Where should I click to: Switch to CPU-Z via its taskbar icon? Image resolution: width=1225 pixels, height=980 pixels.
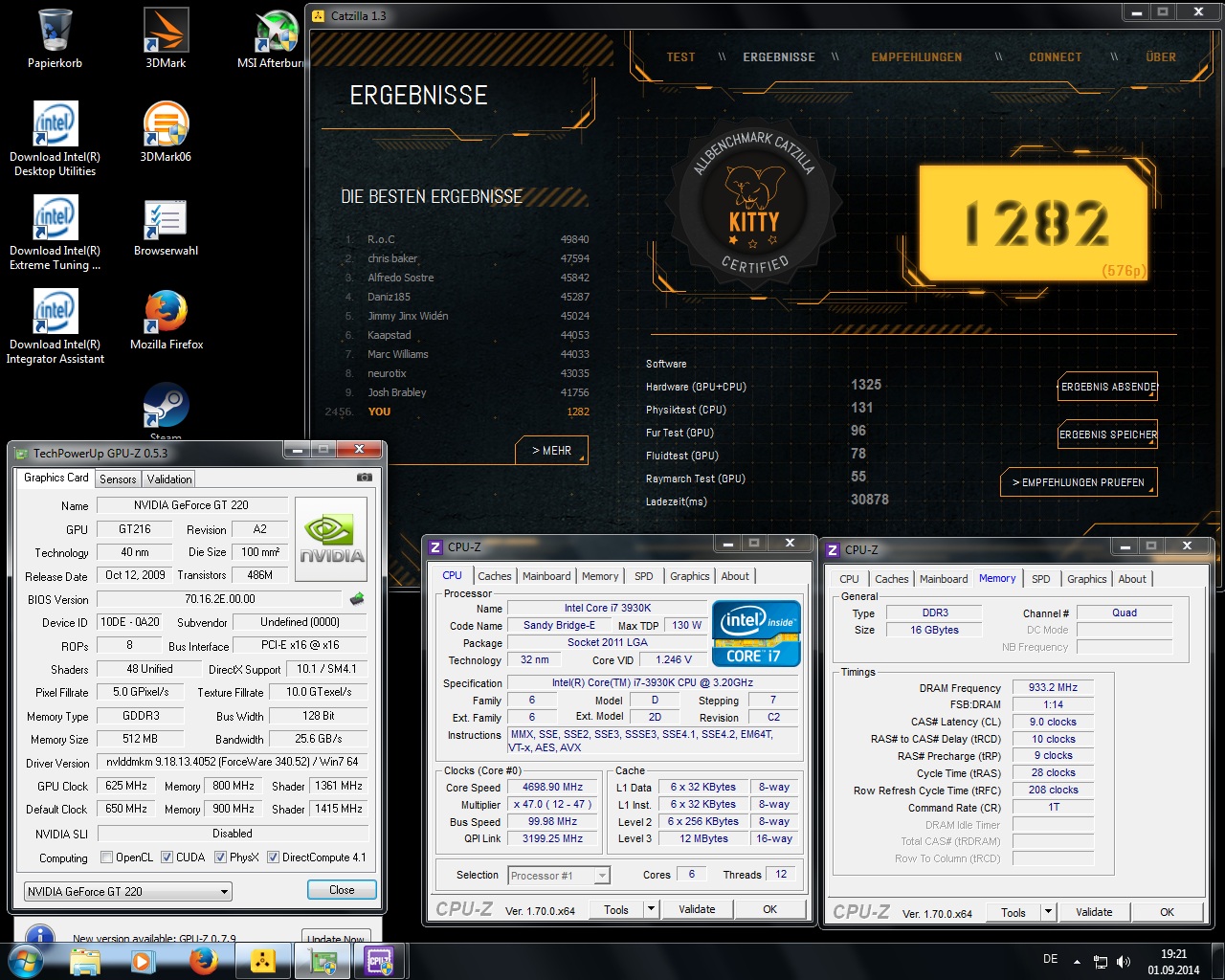[x=380, y=961]
